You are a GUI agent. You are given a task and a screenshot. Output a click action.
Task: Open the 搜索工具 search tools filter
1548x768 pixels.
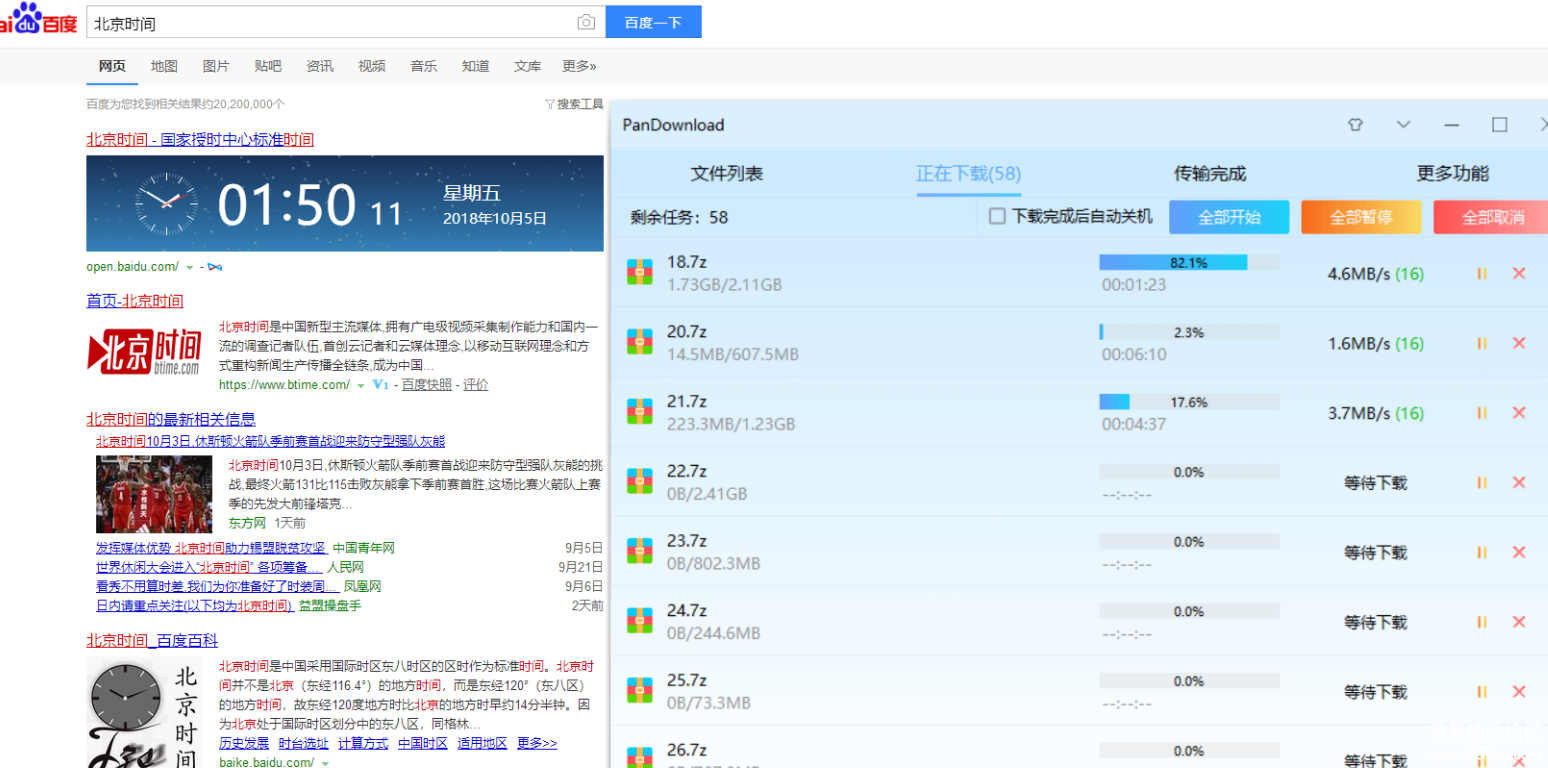[x=574, y=104]
